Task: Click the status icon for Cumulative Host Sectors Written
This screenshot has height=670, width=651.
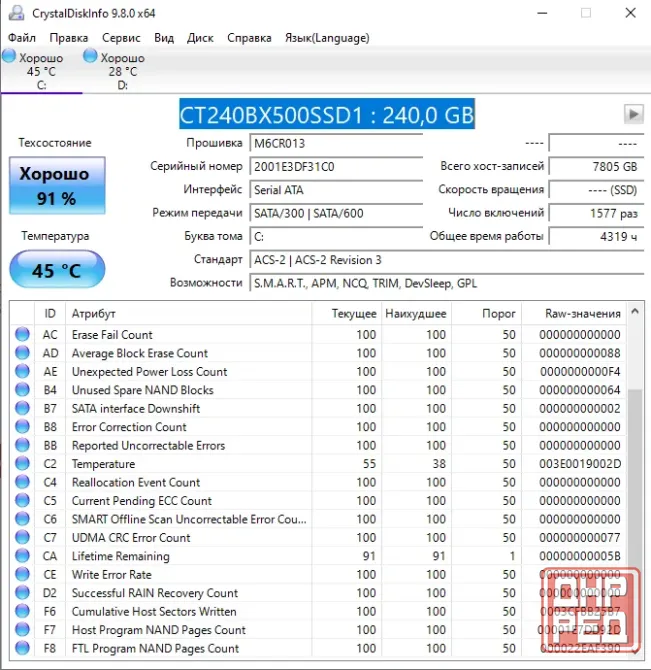Action: (22, 611)
